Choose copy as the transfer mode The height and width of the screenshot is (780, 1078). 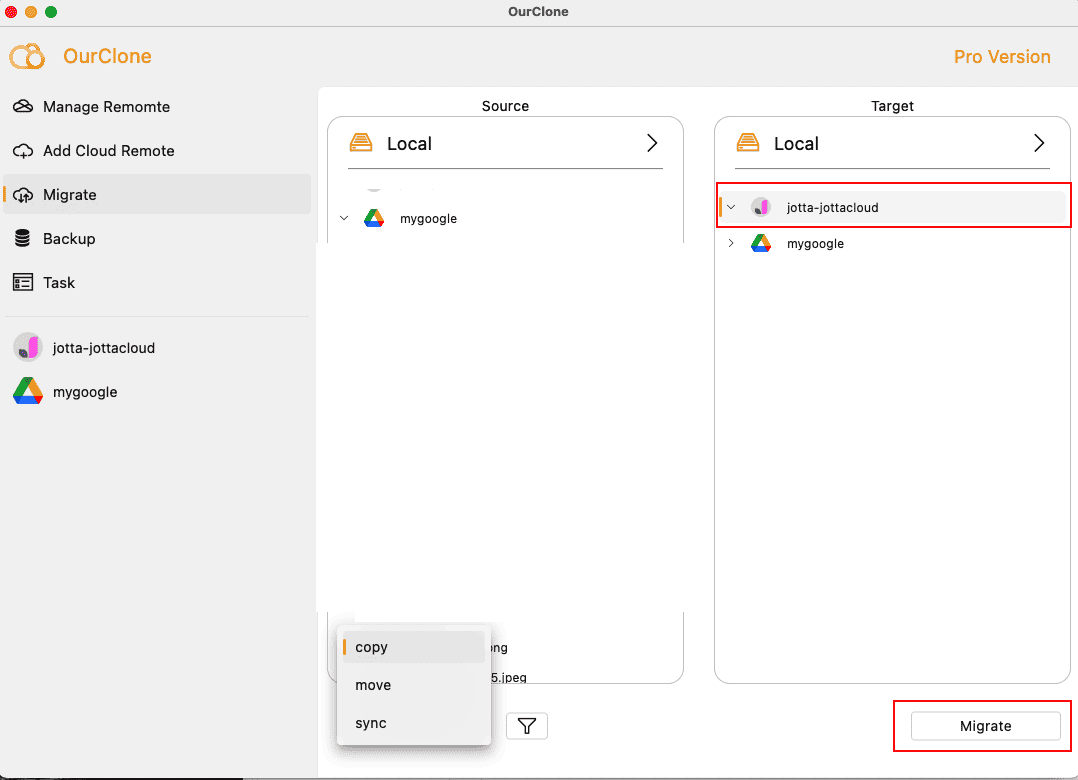point(371,647)
